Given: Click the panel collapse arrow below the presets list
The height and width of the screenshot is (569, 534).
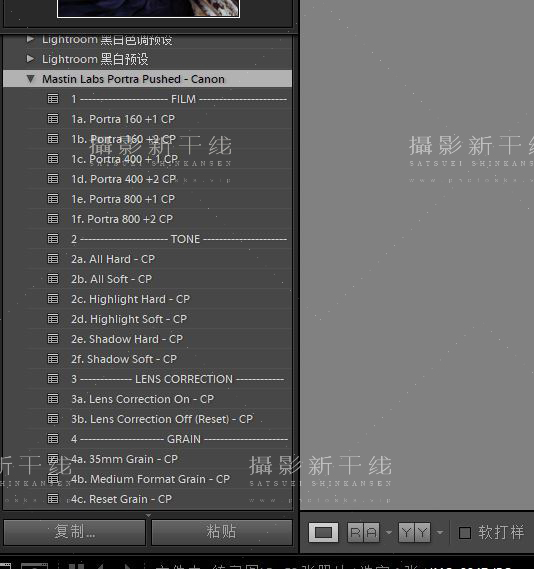Looking at the screenshot, I should [x=148, y=515].
